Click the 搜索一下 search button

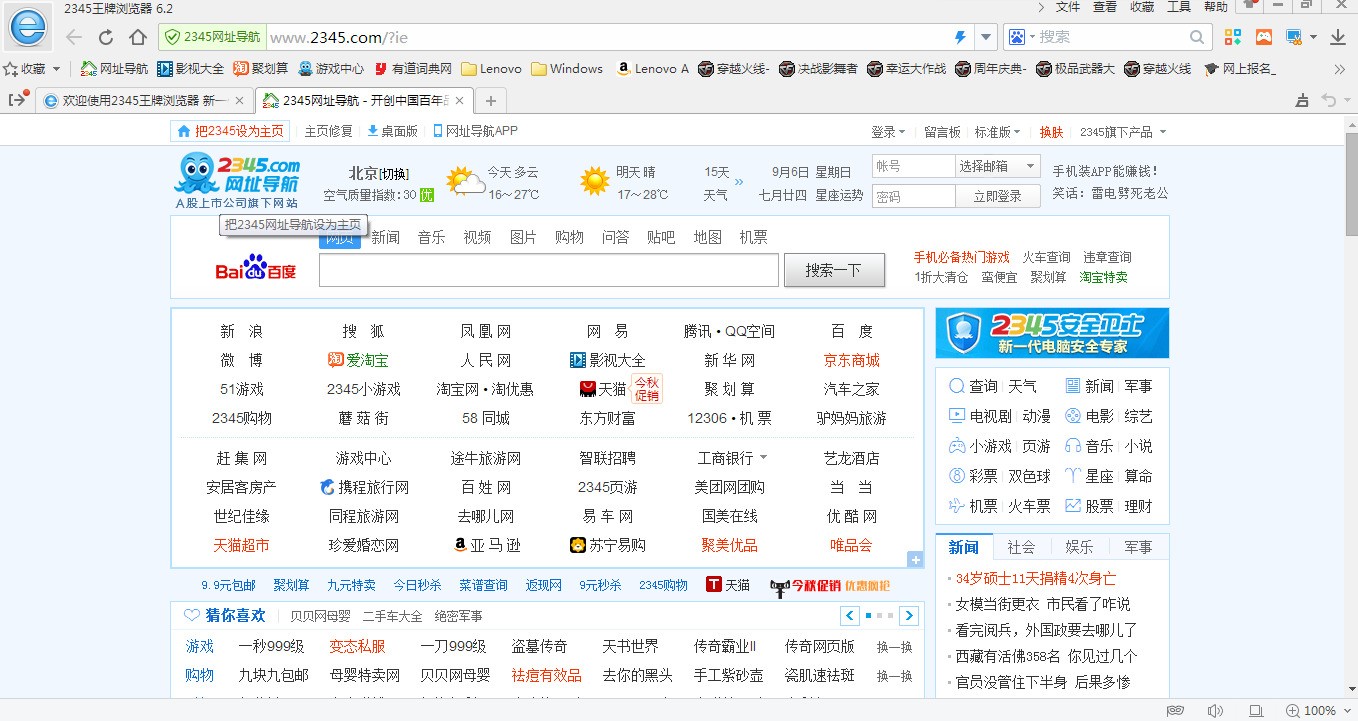coord(834,270)
